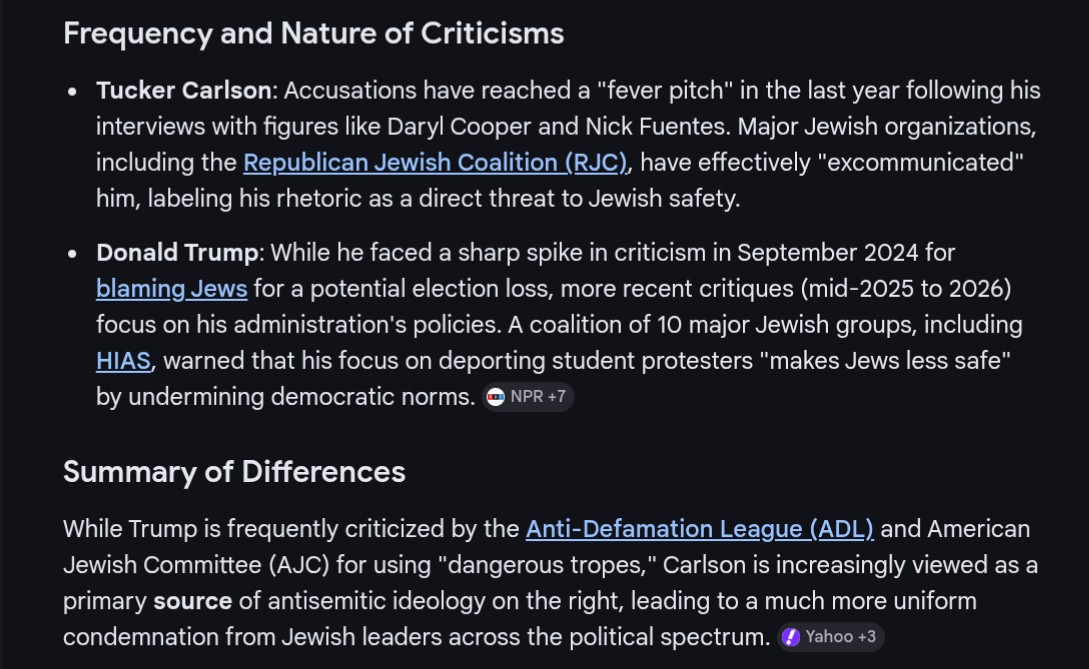Click the NPR logo icon
Screen dimensions: 1089x669
(x=495, y=397)
